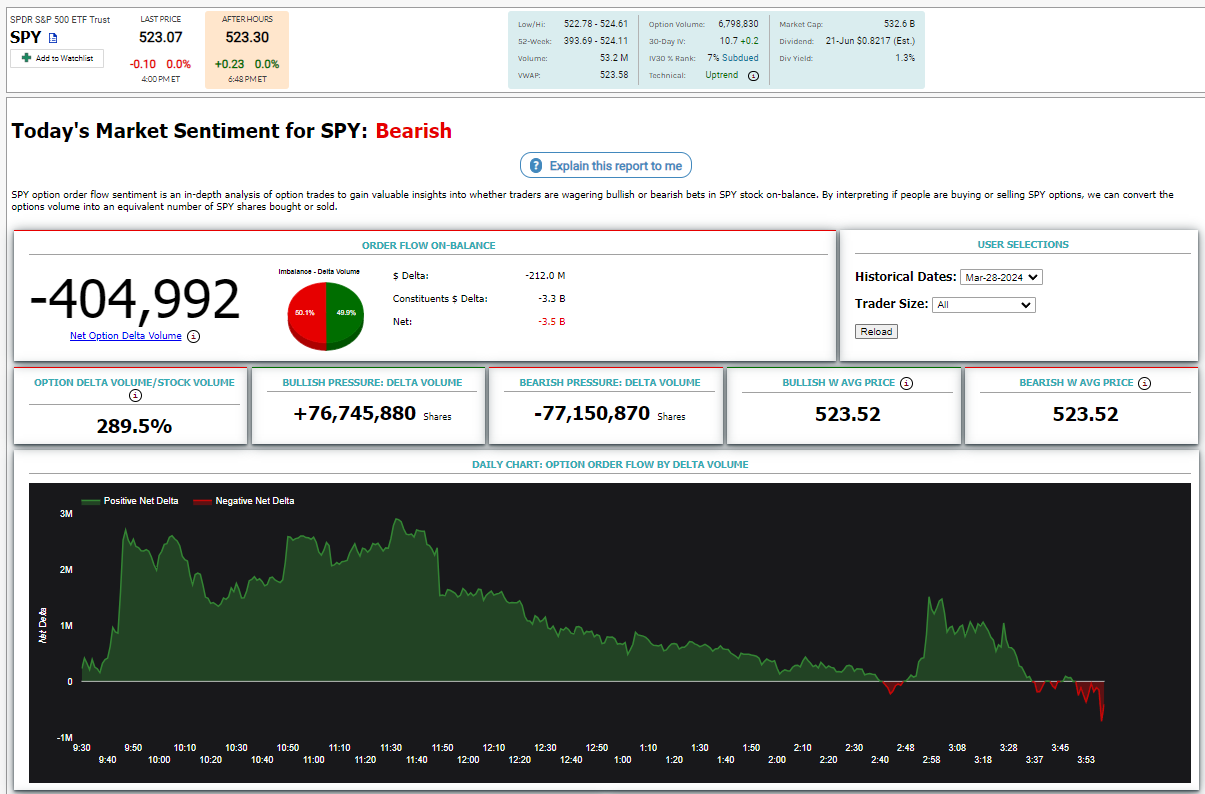
Task: Click the 289.5% ratio value
Action: point(134,426)
